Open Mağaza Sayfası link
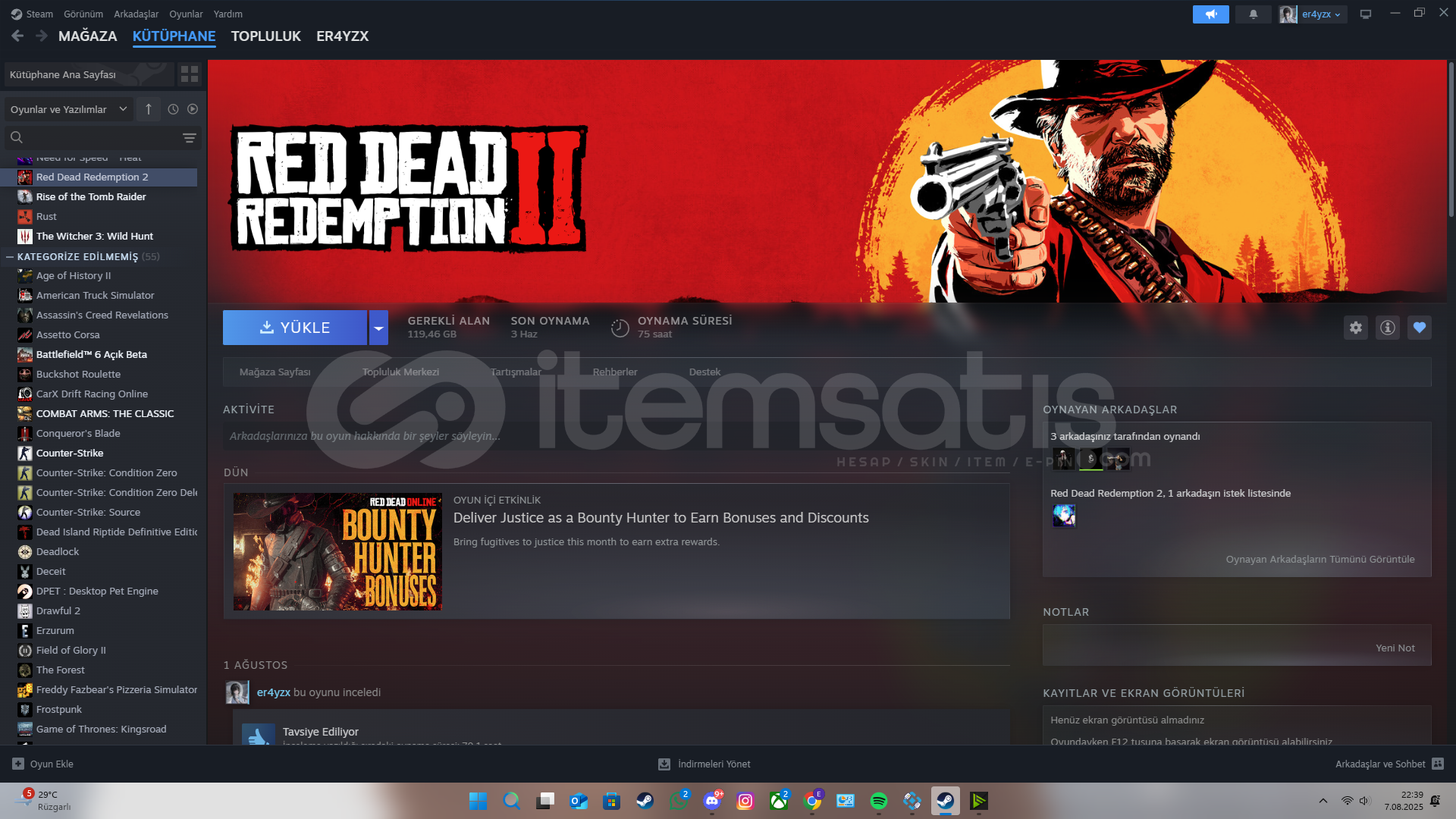The width and height of the screenshot is (1456, 819). tap(275, 372)
